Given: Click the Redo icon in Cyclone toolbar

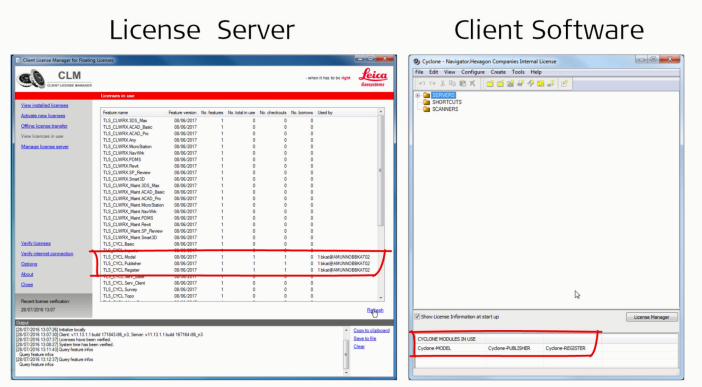Looking at the screenshot, I should coord(432,84).
